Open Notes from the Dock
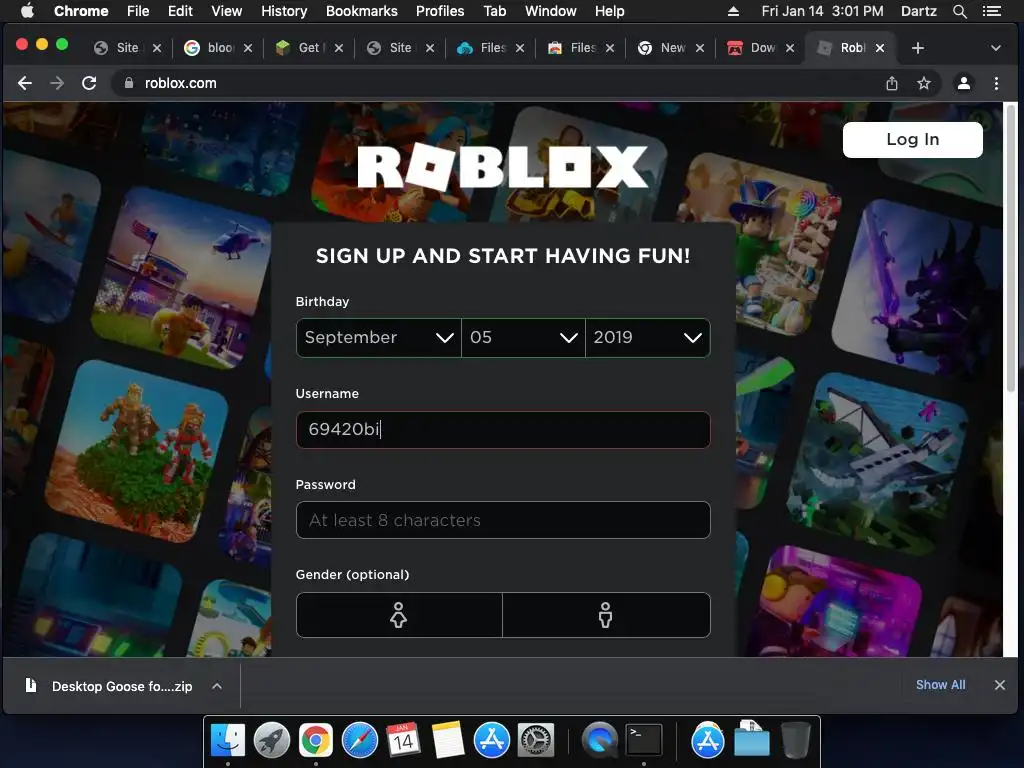 click(447, 740)
